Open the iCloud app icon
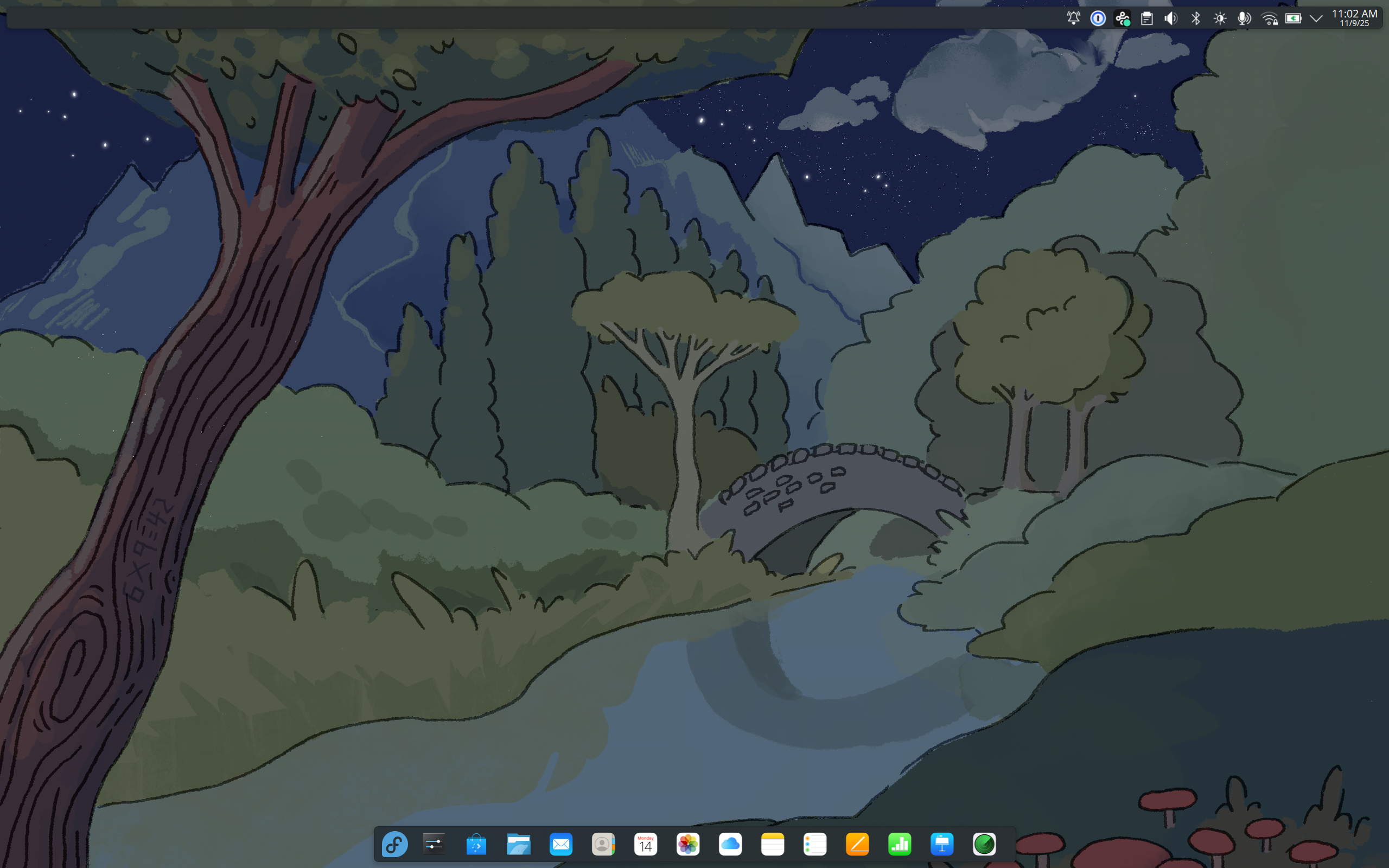The height and width of the screenshot is (868, 1389). click(x=730, y=844)
